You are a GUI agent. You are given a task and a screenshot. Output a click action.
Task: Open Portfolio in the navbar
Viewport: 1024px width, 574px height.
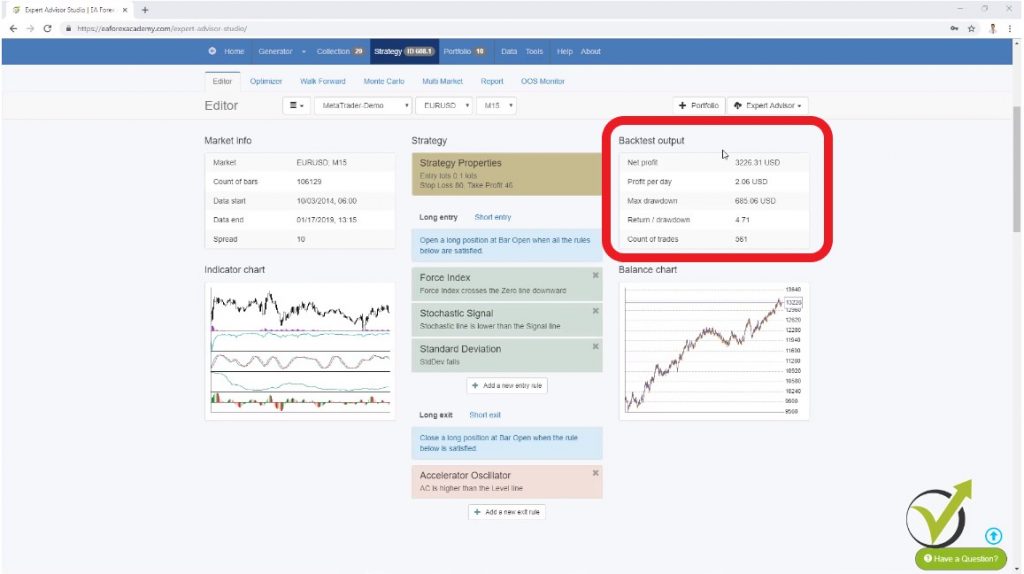(x=464, y=51)
